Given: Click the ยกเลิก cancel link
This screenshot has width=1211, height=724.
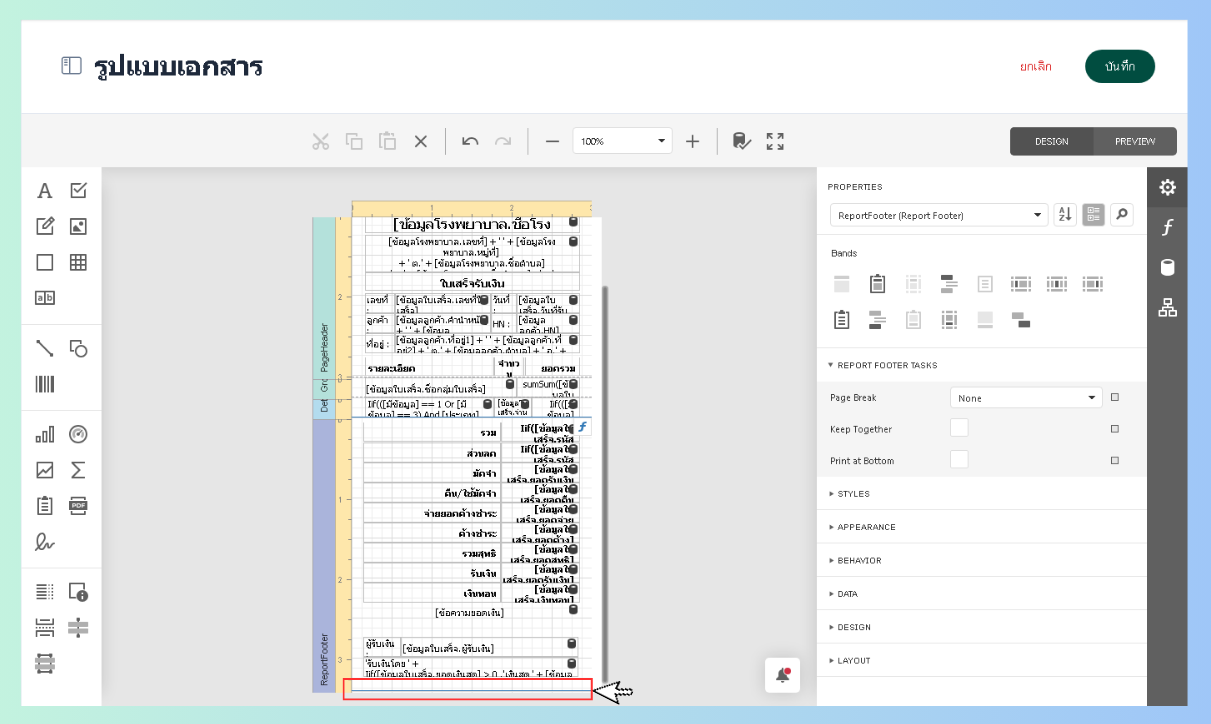Looking at the screenshot, I should pos(1036,67).
